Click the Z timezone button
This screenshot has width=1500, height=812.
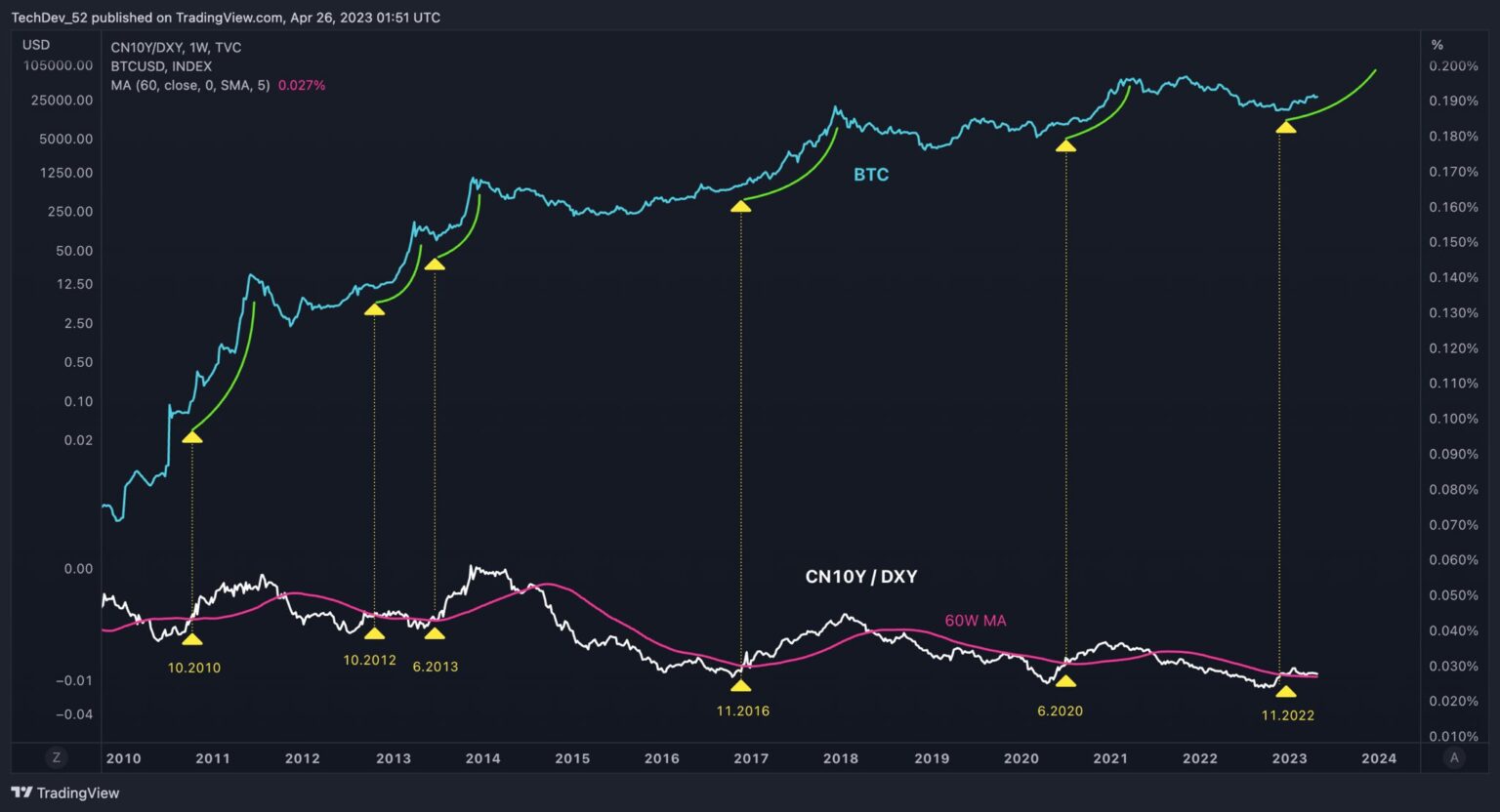tap(57, 757)
